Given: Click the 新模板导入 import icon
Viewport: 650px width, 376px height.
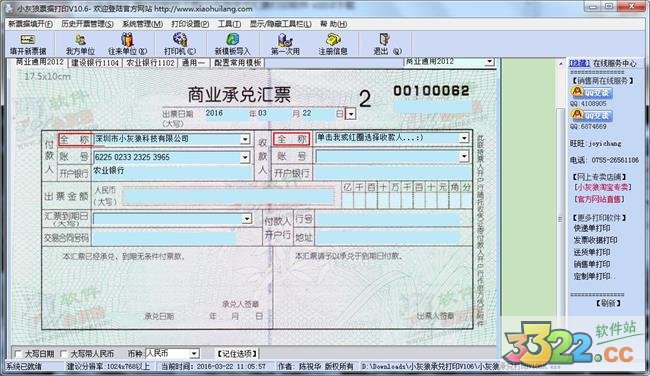Looking at the screenshot, I should click(232, 44).
